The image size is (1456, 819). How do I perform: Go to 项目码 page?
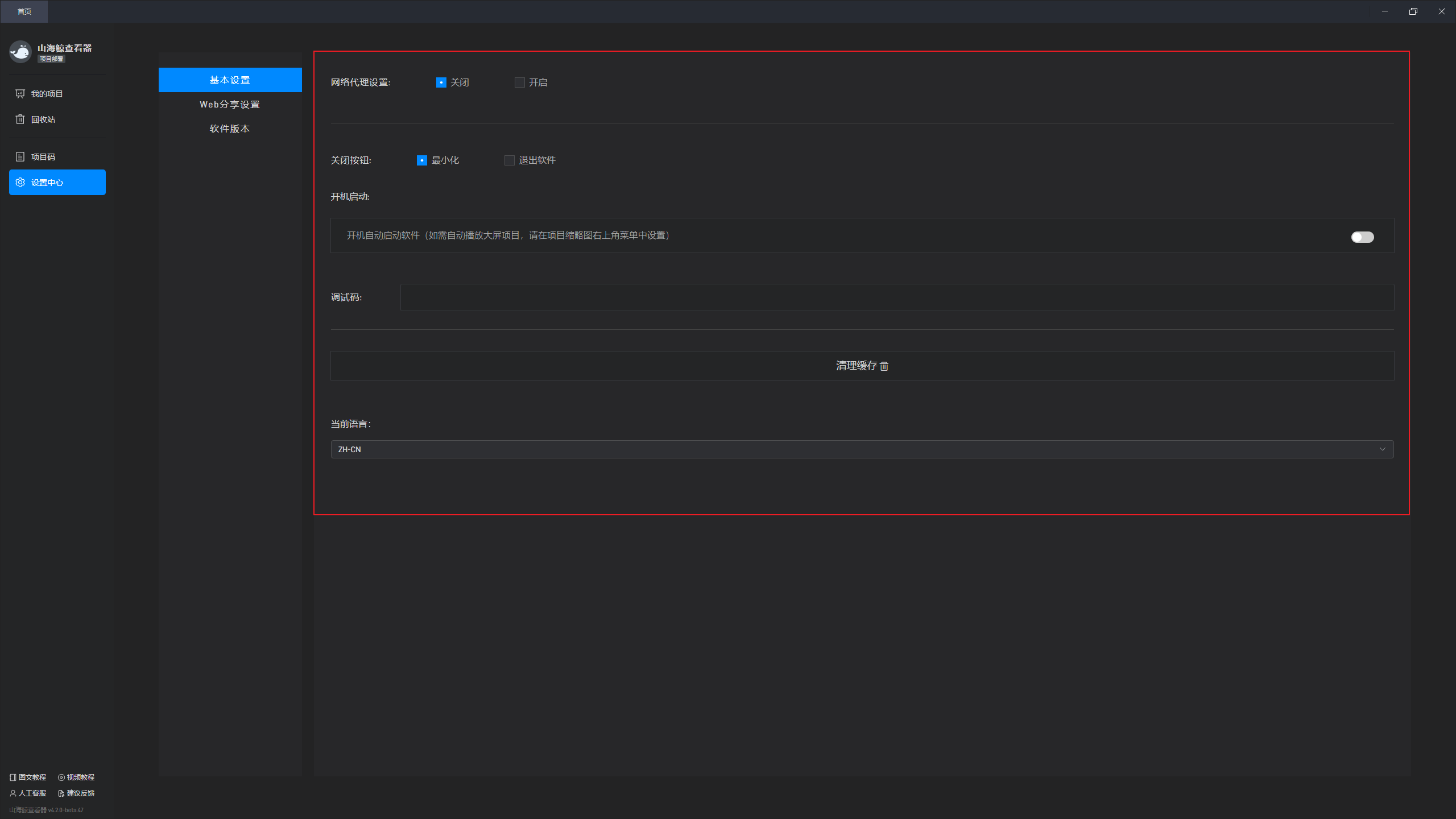tap(43, 157)
